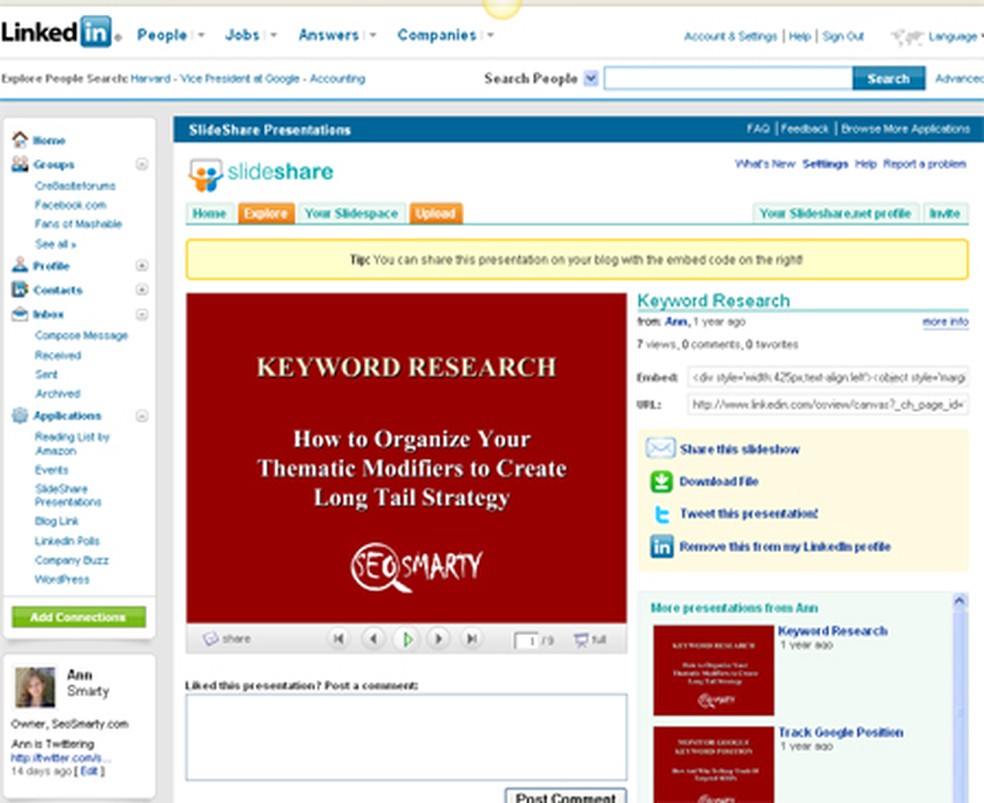Open Compose Message in sidebar
The width and height of the screenshot is (984, 803).
pos(82,335)
